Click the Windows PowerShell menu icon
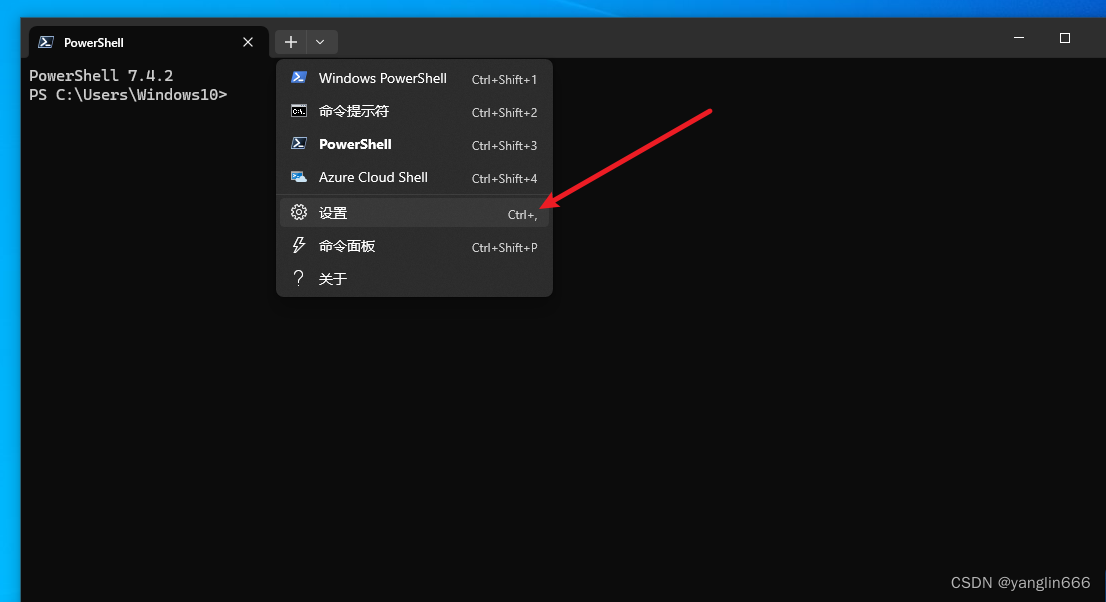 tap(299, 78)
